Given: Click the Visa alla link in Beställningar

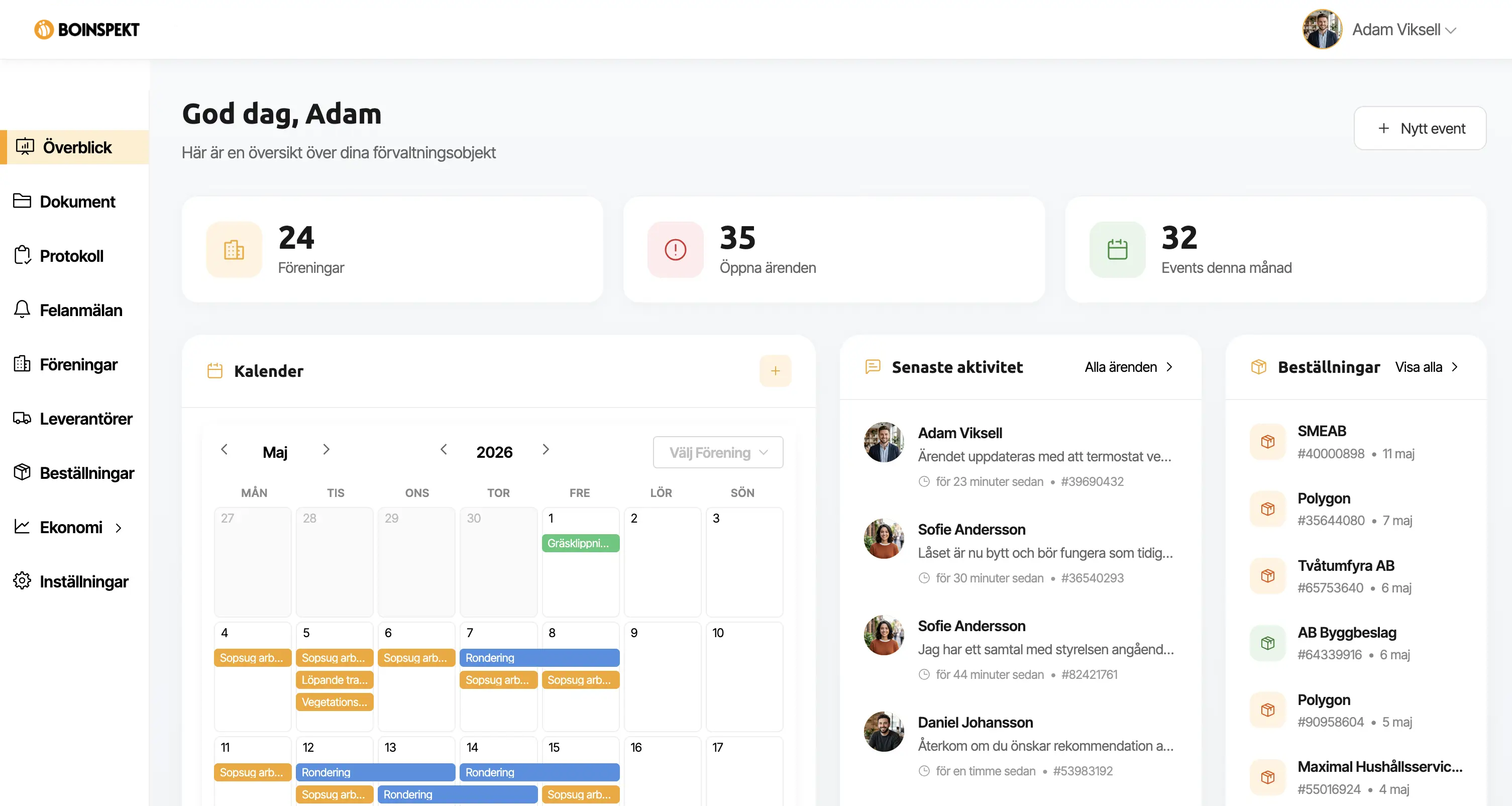Looking at the screenshot, I should coord(1426,367).
